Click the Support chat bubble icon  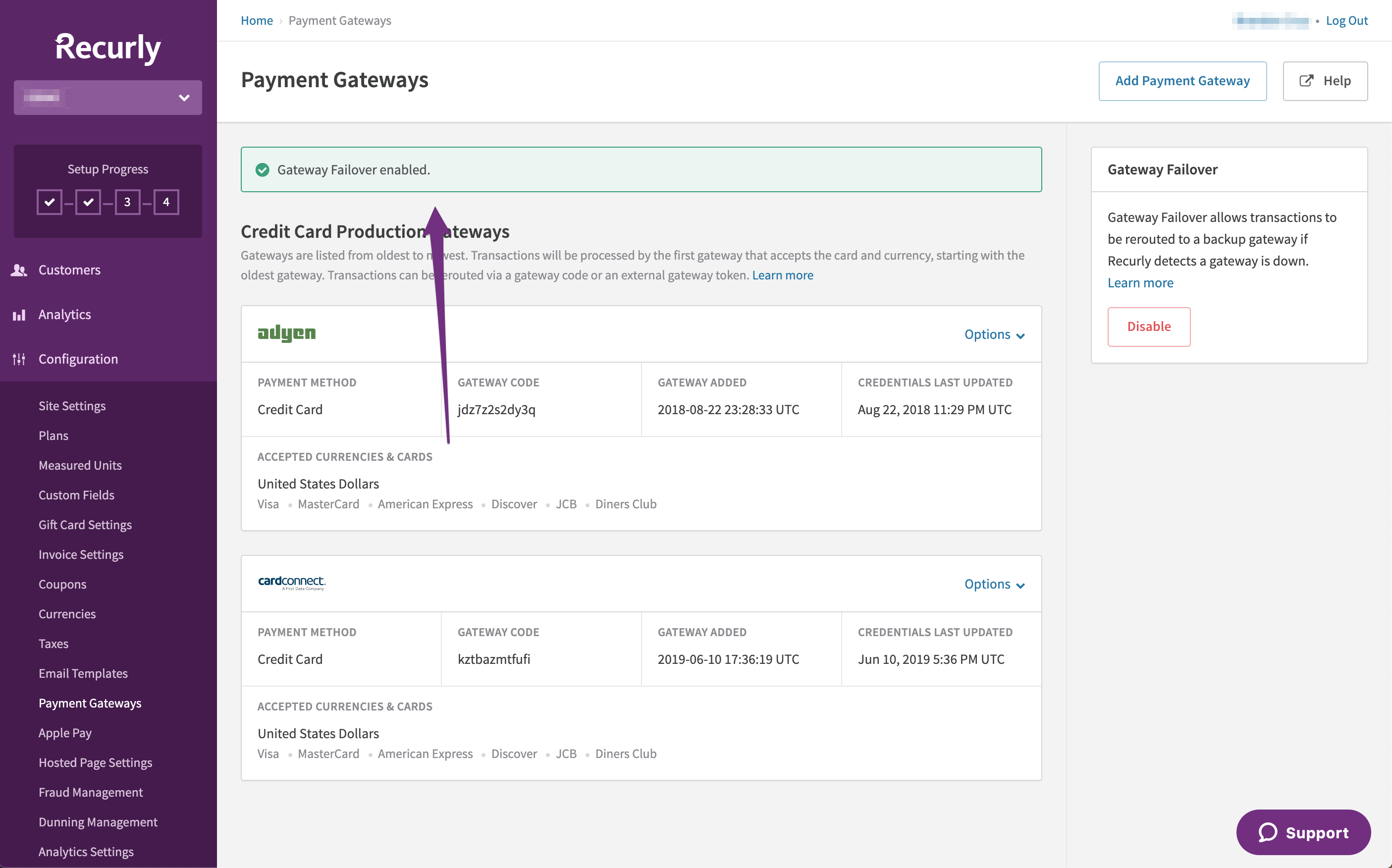(x=1268, y=832)
